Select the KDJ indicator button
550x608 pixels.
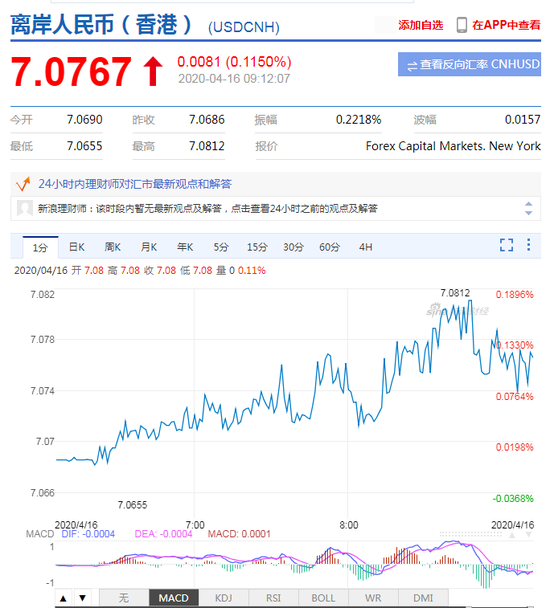223,598
